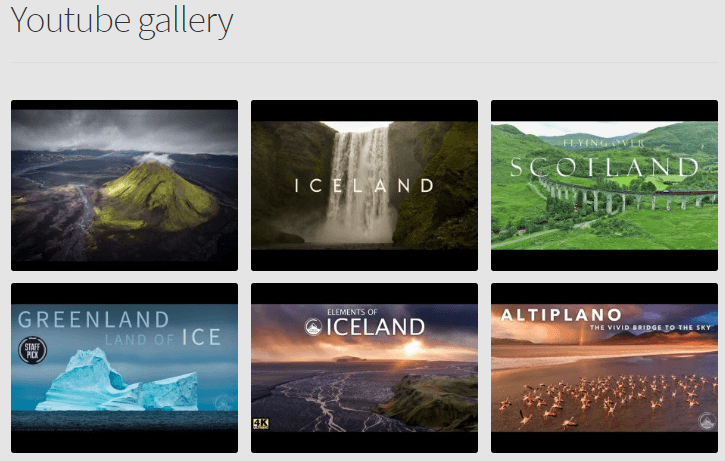Click the blue iceberg in Greenland thumbnail
Viewport: 725px width, 461px height.
[x=117, y=381]
